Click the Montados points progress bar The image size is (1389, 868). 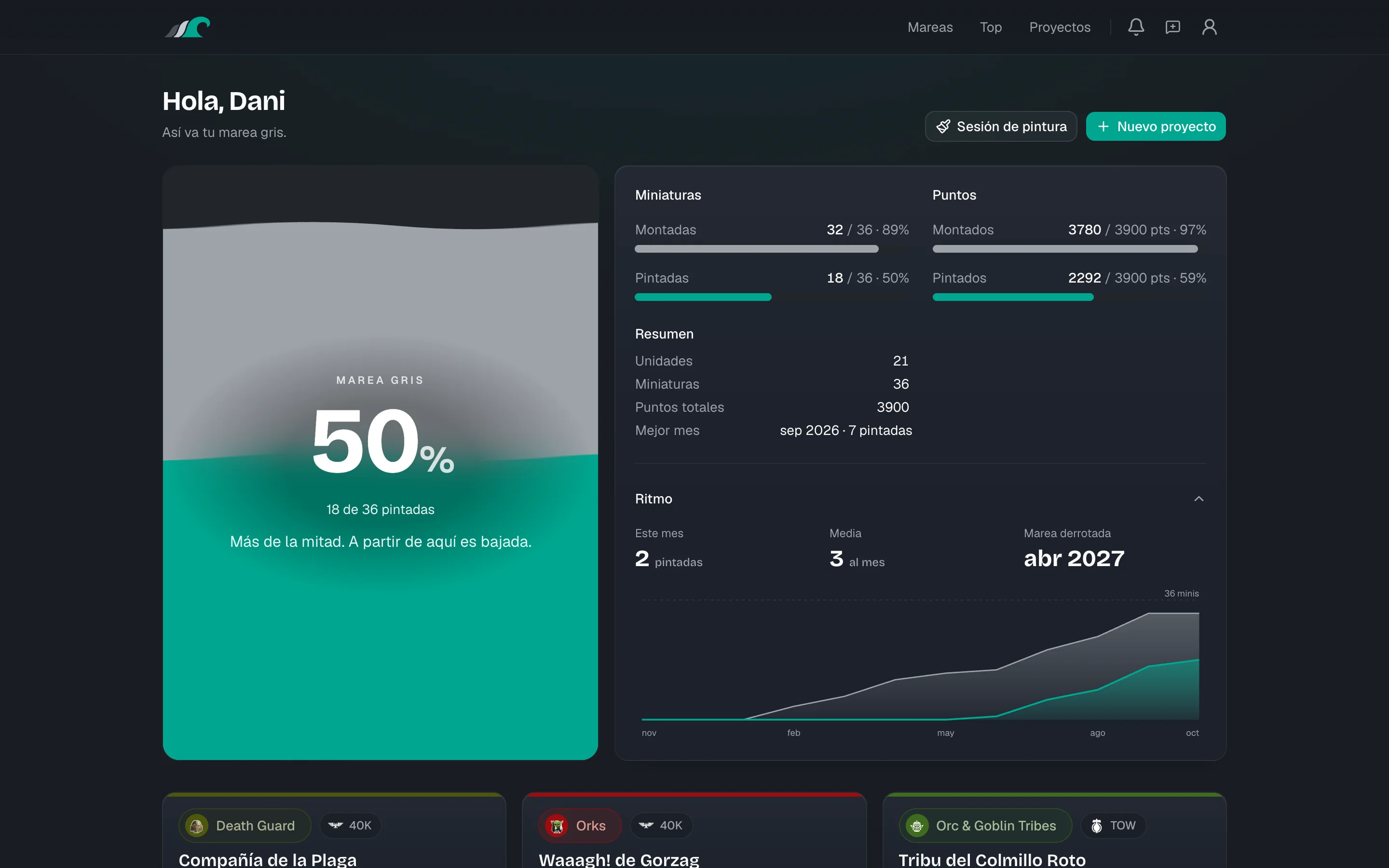1069,249
